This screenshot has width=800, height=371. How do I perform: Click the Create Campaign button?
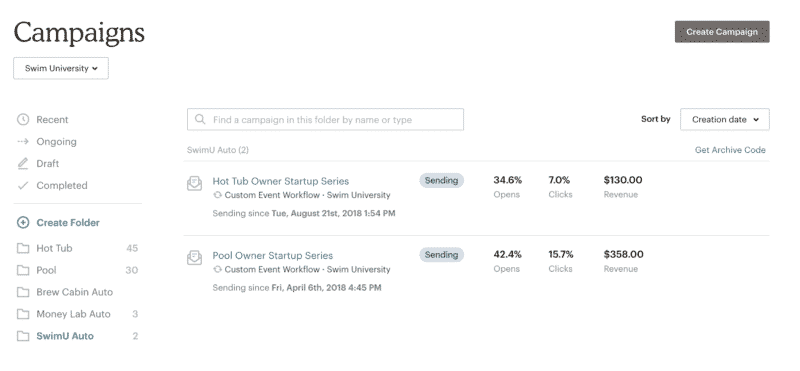pos(722,32)
